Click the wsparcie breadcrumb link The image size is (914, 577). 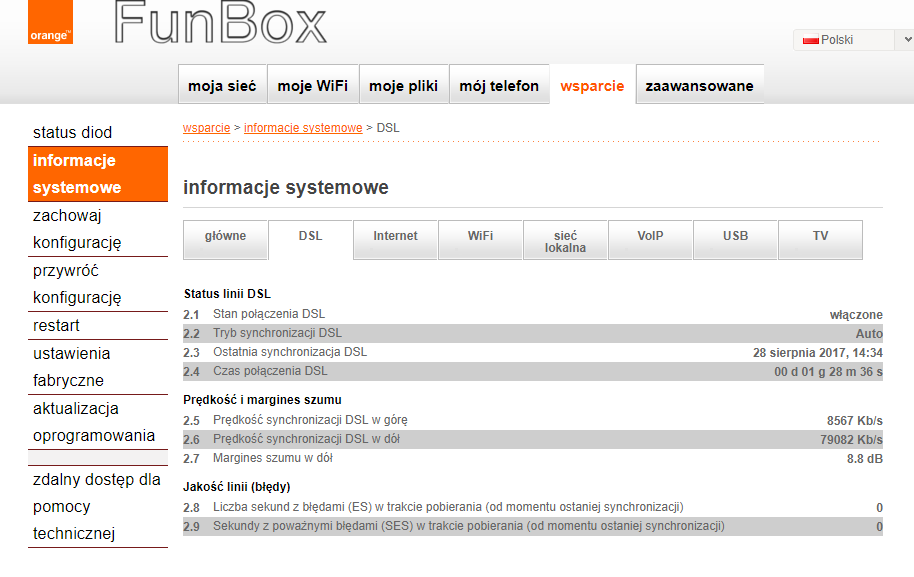click(206, 128)
